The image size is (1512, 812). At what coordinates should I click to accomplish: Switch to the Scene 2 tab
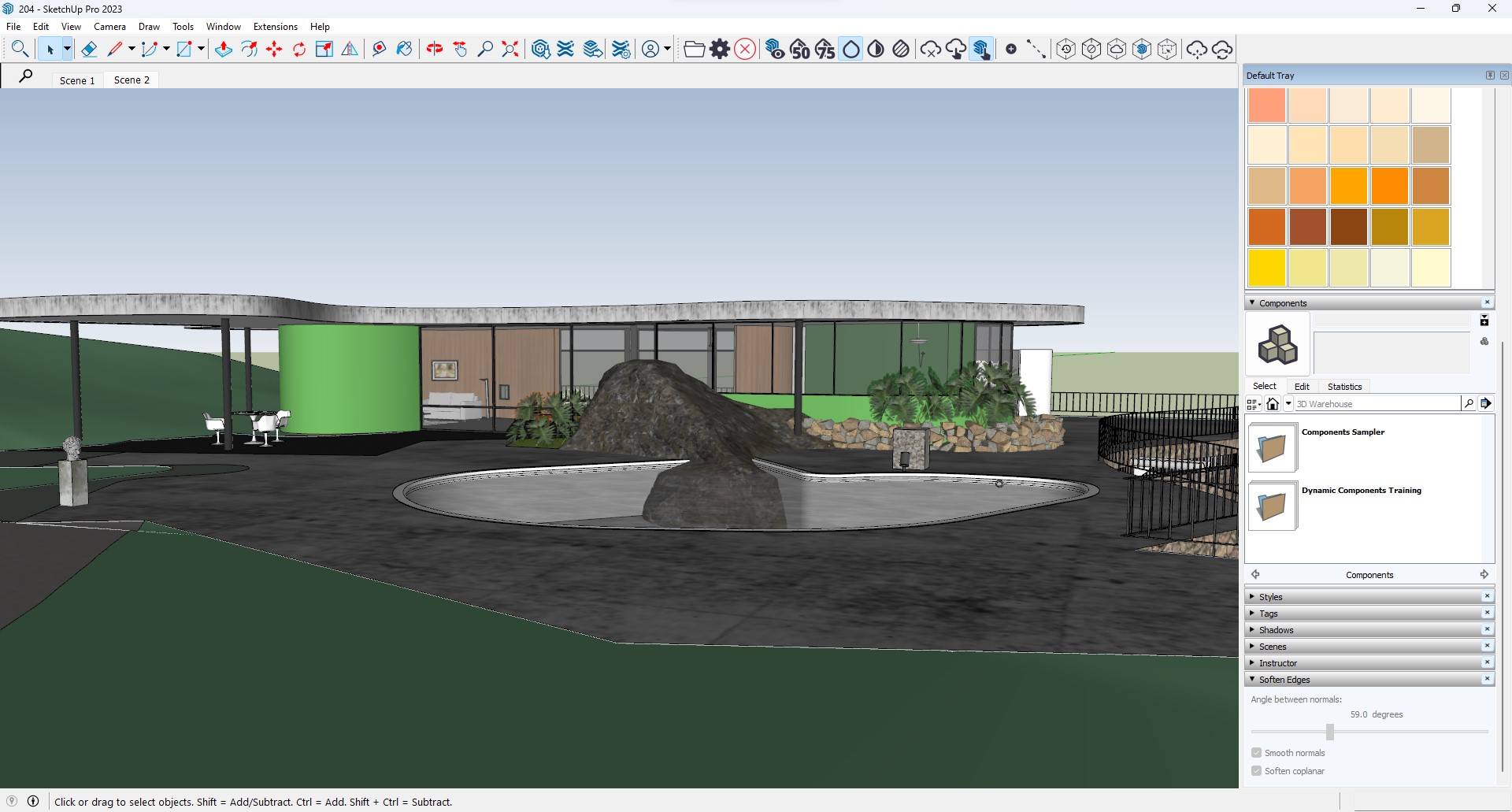pyautogui.click(x=132, y=80)
